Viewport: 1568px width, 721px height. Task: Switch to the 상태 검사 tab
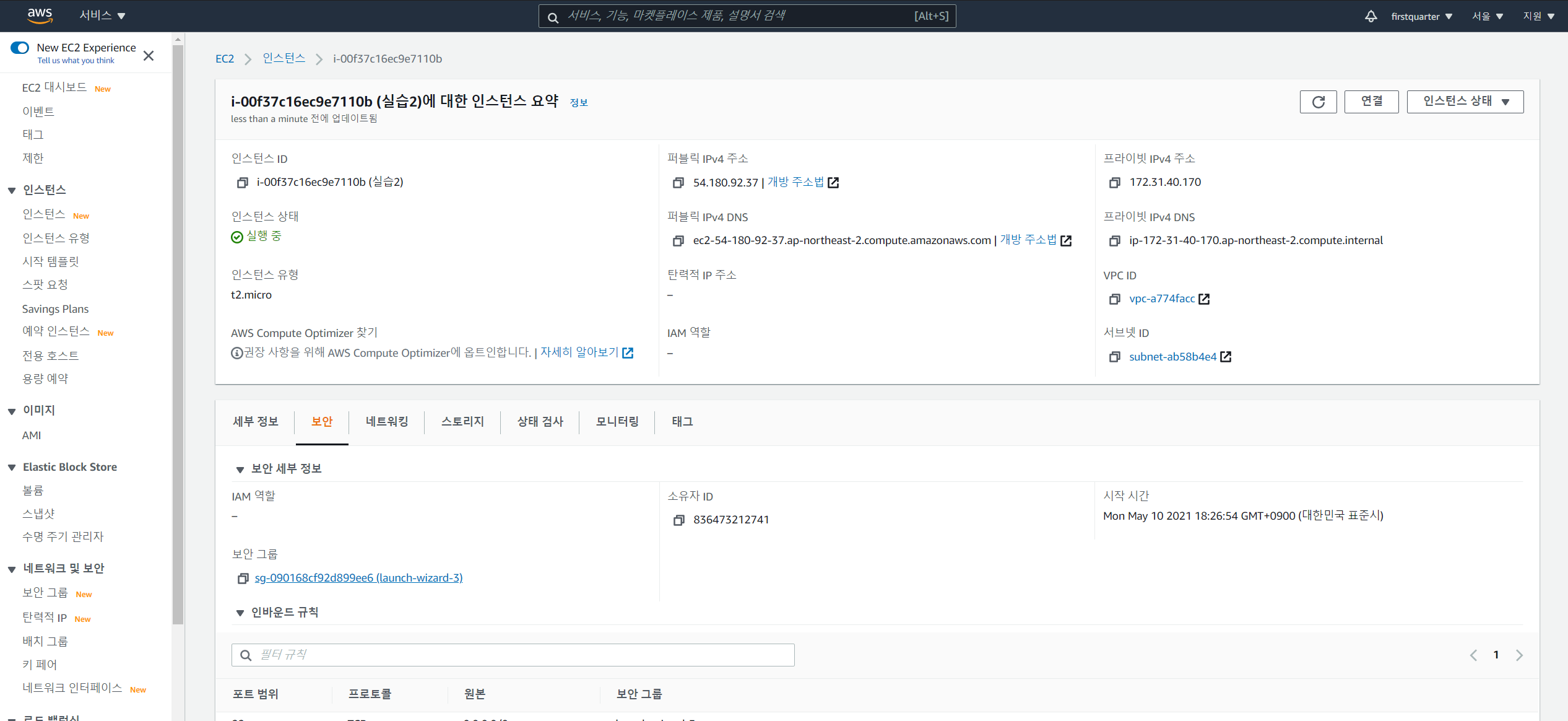(540, 422)
